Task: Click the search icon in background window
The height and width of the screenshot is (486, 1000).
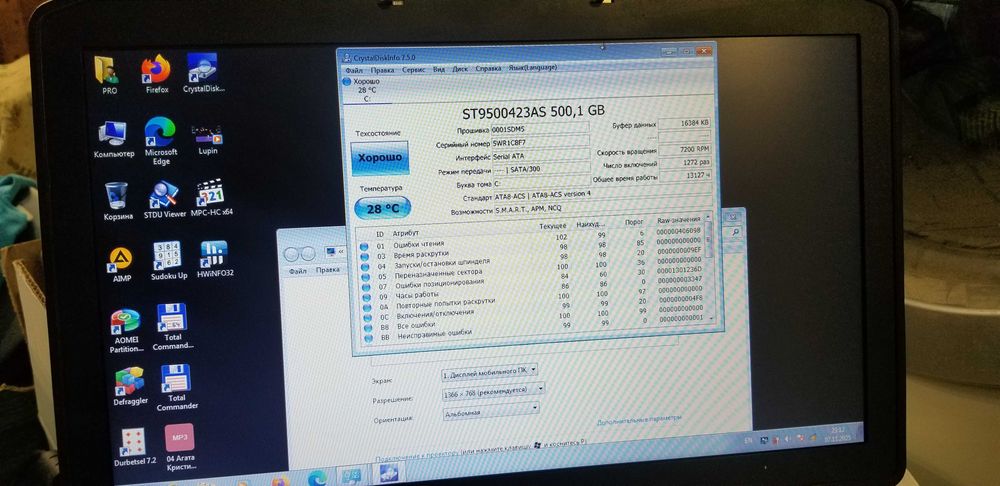Action: click(x=735, y=233)
